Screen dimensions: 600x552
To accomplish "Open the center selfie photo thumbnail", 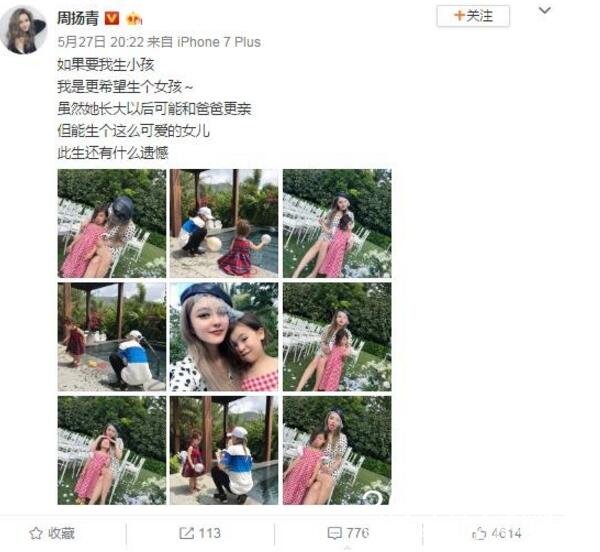I will pos(224,337).
